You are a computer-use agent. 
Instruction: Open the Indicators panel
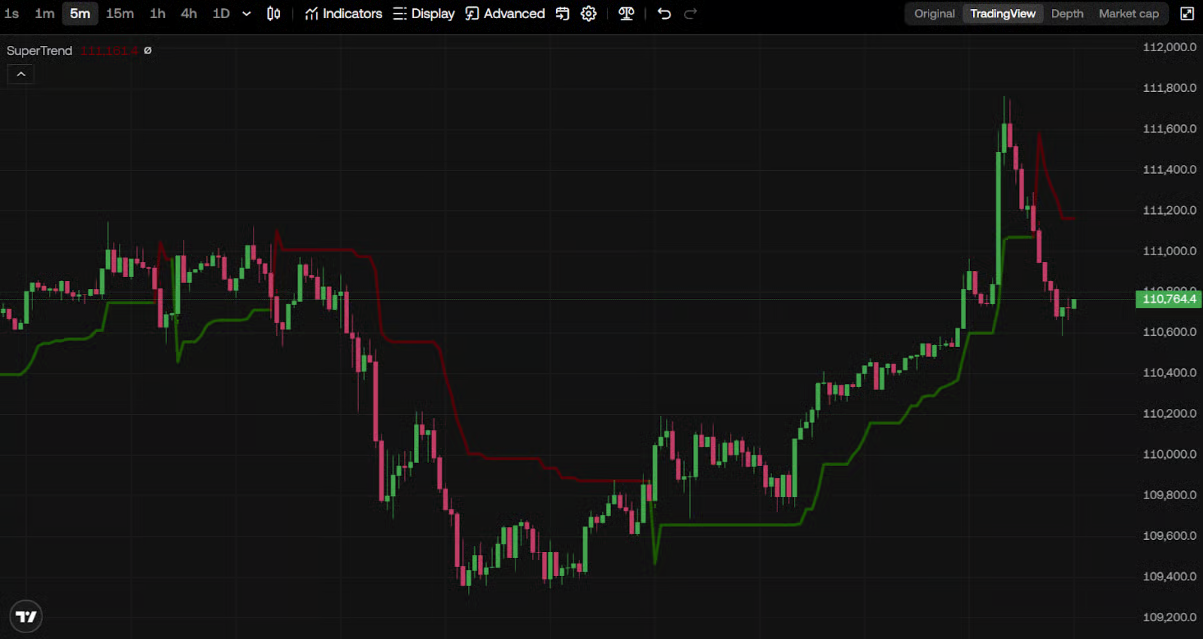[x=343, y=14]
